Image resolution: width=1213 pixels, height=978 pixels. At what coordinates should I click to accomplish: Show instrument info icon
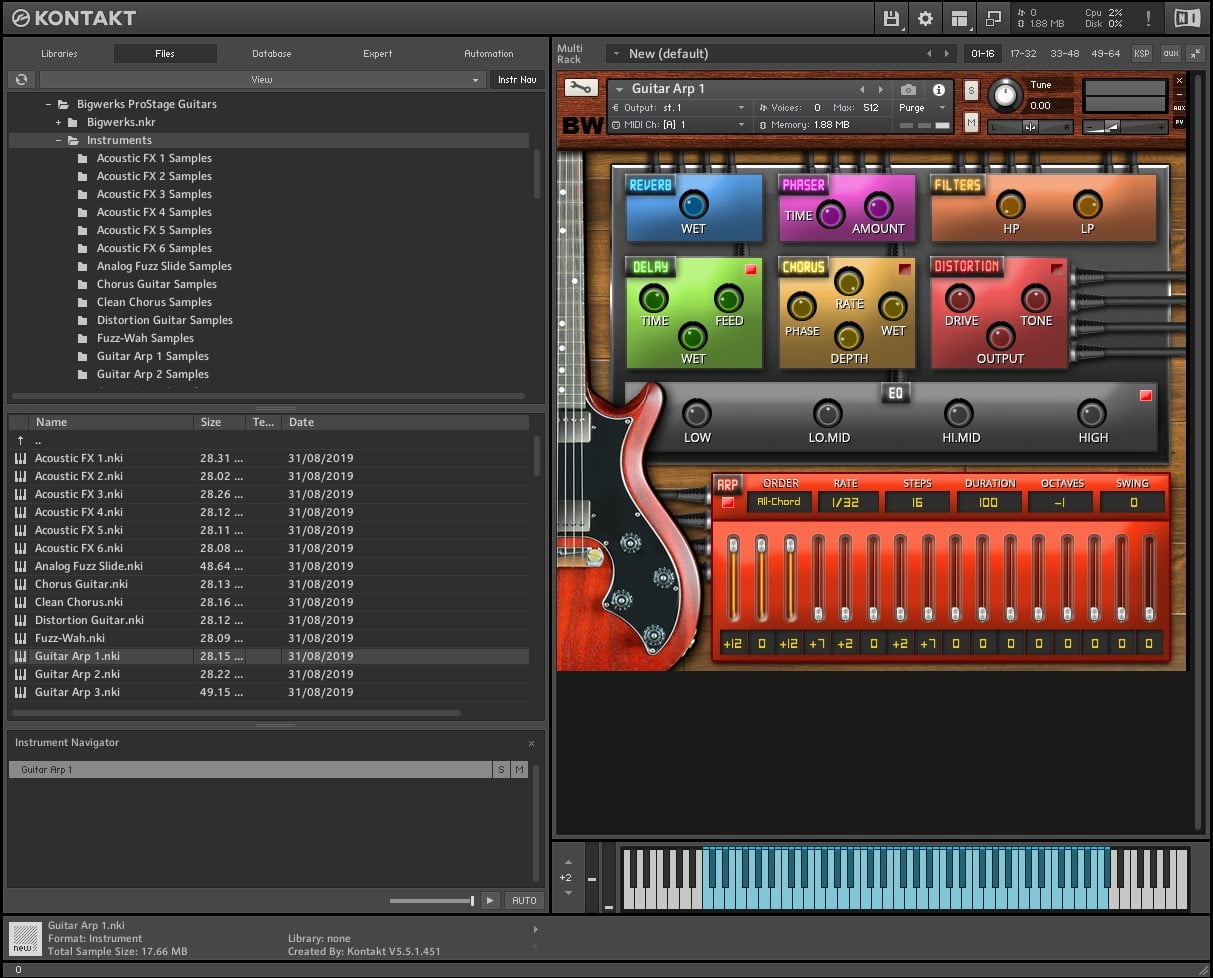tap(939, 90)
